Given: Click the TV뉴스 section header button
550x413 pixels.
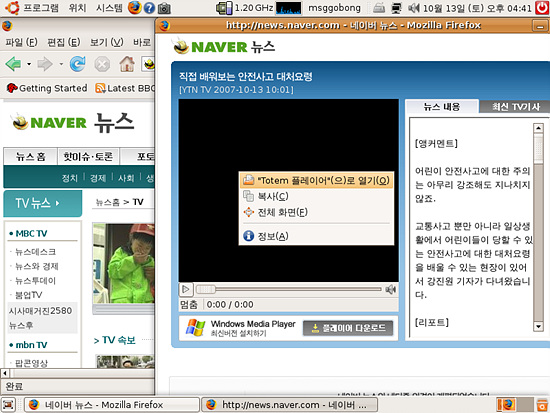Looking at the screenshot, I should 42,203.
